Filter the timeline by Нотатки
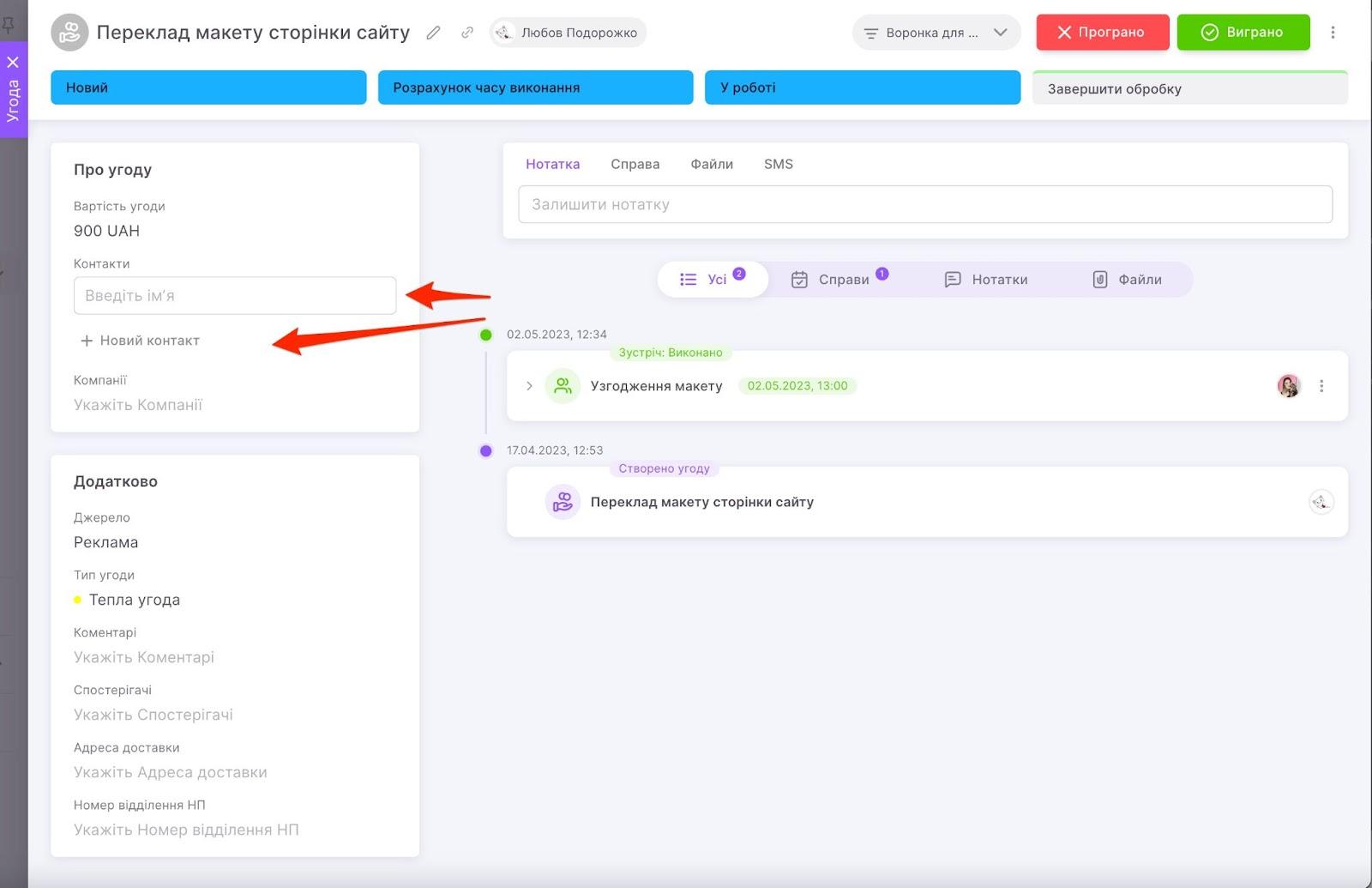Image resolution: width=1372 pixels, height=888 pixels. tap(986, 280)
